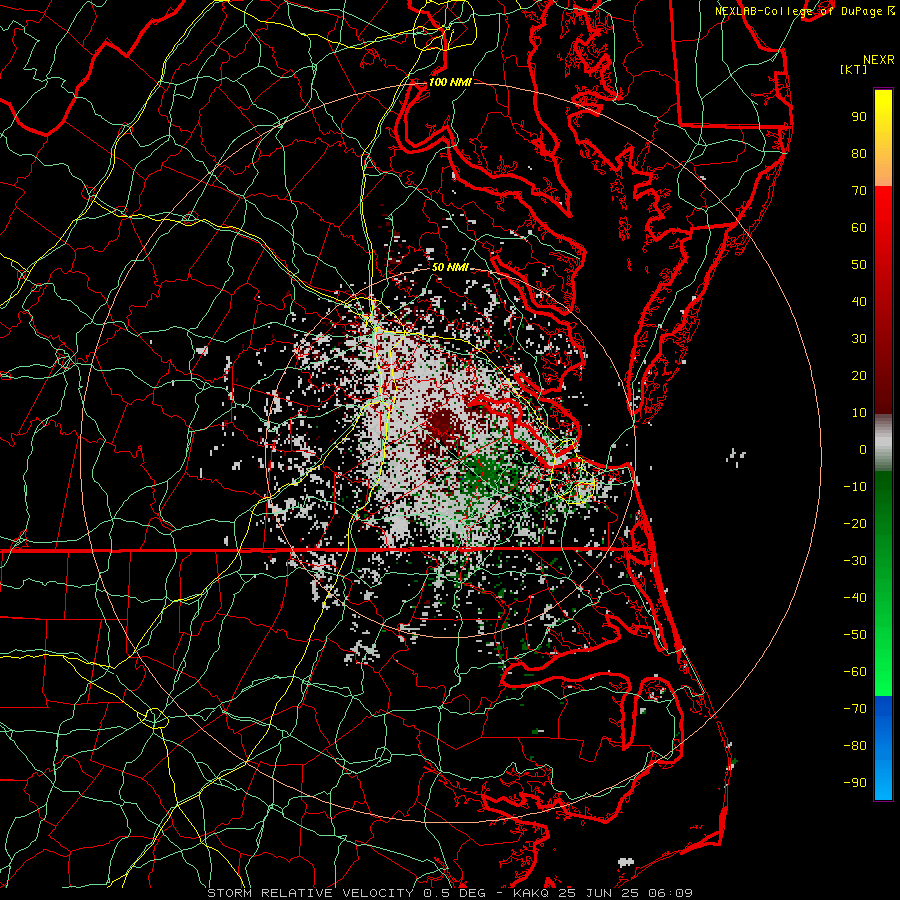Screen dimensions: 900x900
Task: Click the positive 80 knot scale label
Action: tap(859, 153)
